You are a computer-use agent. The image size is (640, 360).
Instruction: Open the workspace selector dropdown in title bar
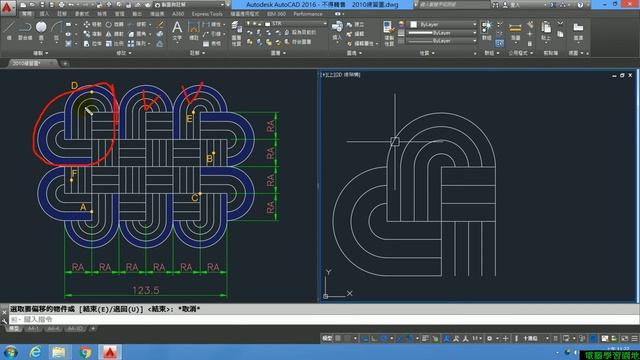190,4
